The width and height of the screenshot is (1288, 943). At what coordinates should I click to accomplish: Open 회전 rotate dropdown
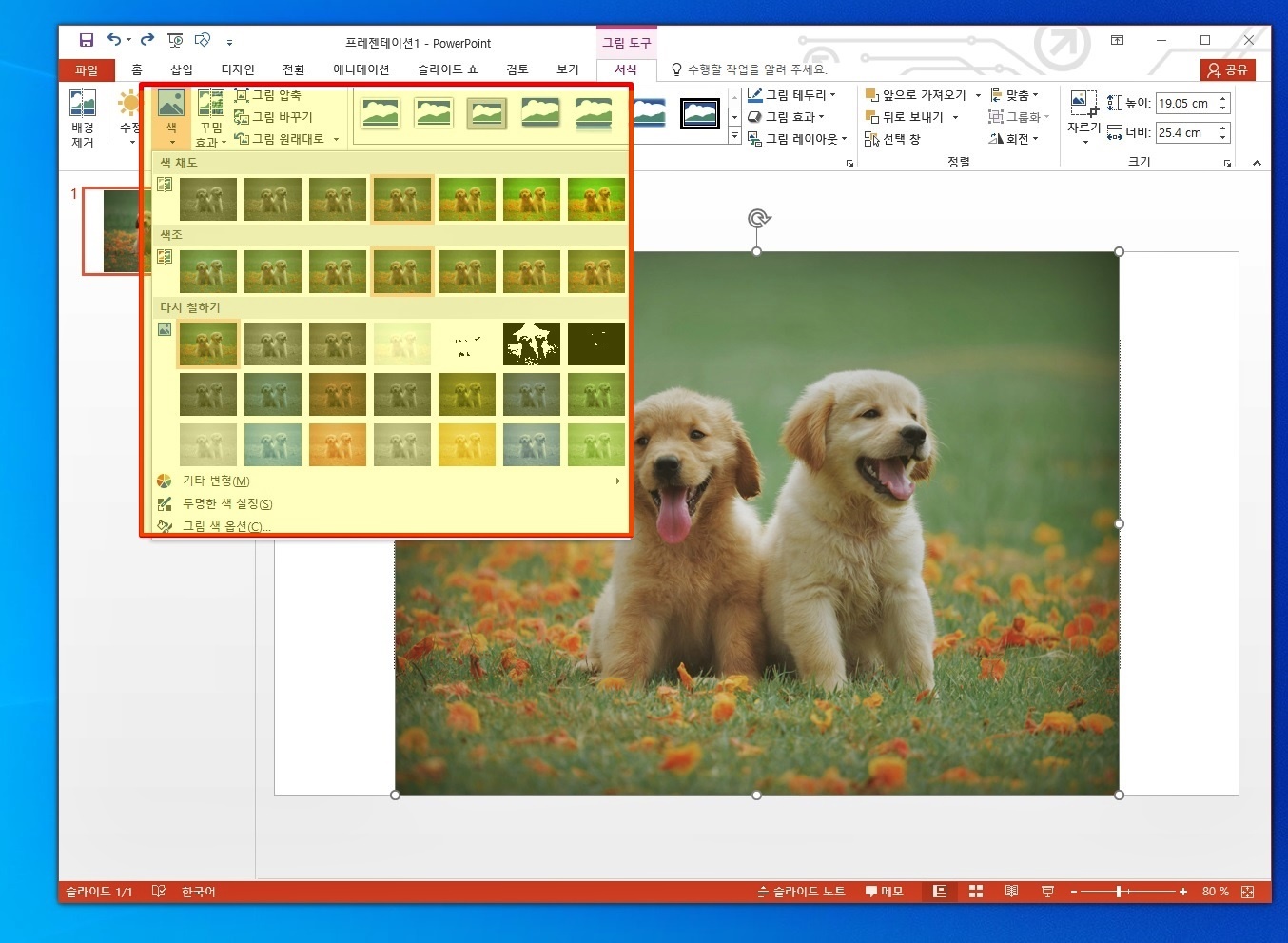[x=1014, y=139]
